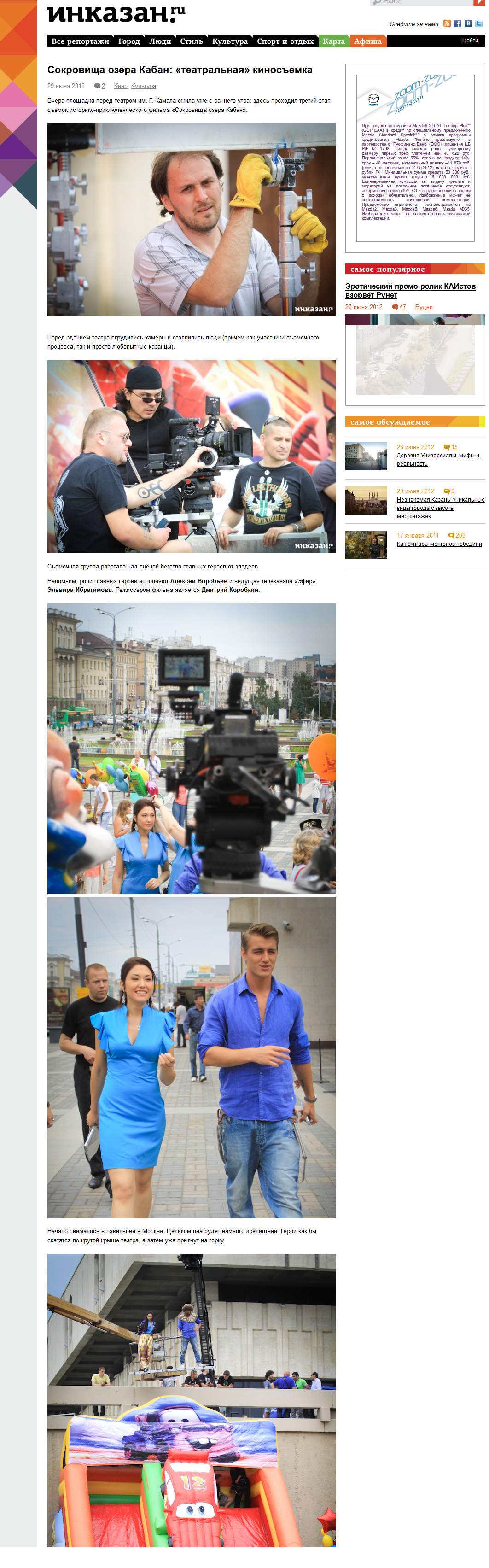Switch to the Культура section

[x=229, y=41]
